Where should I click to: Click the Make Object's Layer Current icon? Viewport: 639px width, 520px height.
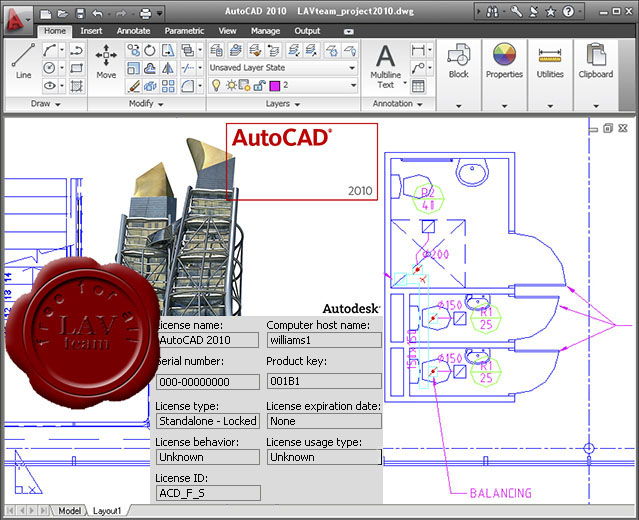pyautogui.click(x=236, y=50)
